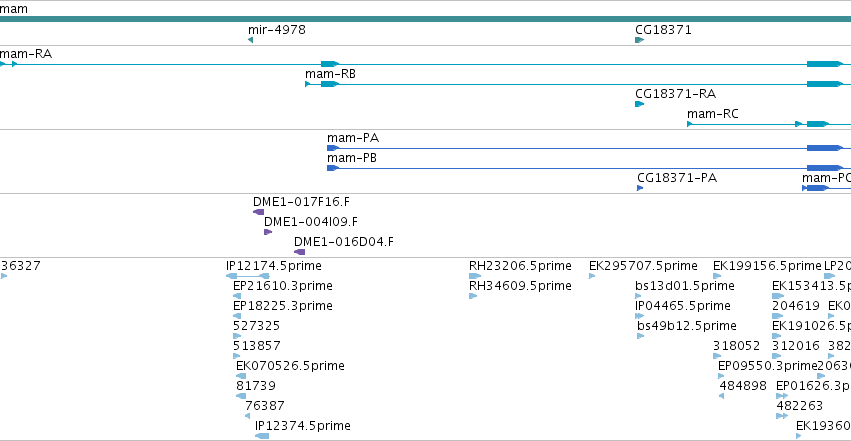Image resolution: width=851 pixels, height=441 pixels.
Task: Select the small arrow glyph under 76387
Action: pos(247,416)
